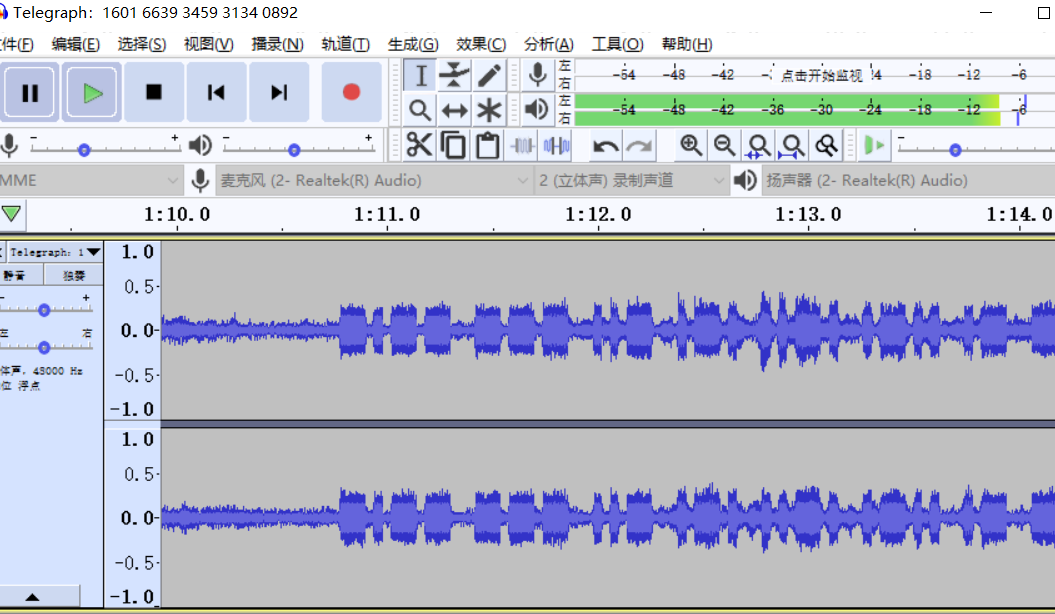Open the 帮助(H) menu

[x=687, y=44]
